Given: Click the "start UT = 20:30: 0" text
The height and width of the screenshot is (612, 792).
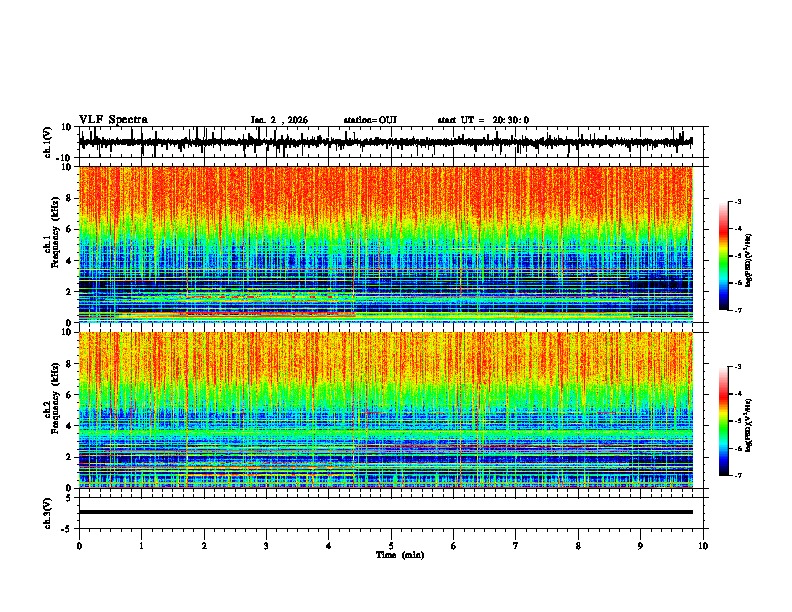Looking at the screenshot, I should [x=483, y=120].
